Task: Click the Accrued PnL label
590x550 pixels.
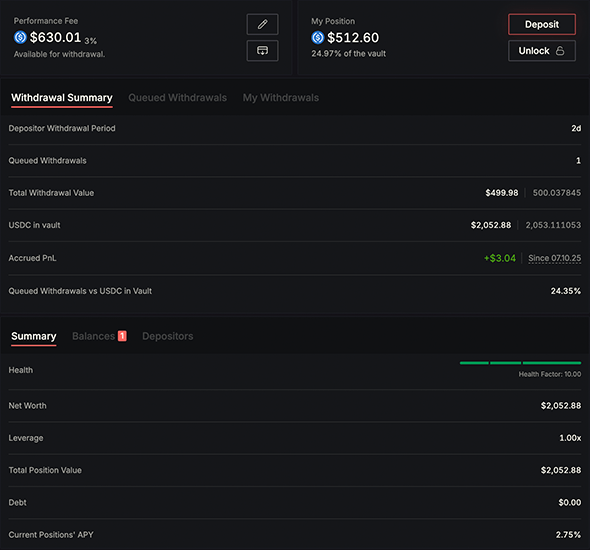Action: 32,258
